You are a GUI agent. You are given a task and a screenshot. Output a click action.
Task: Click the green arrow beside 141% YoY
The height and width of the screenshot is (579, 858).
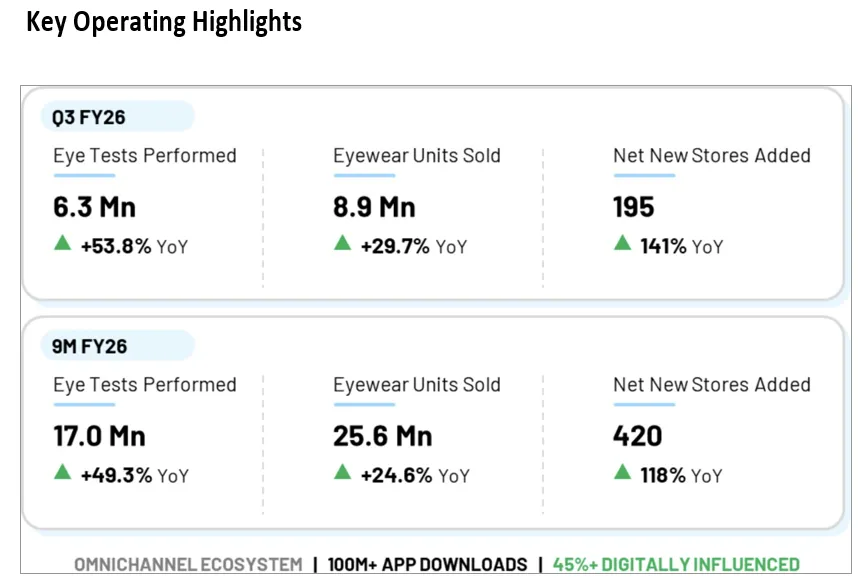click(623, 242)
